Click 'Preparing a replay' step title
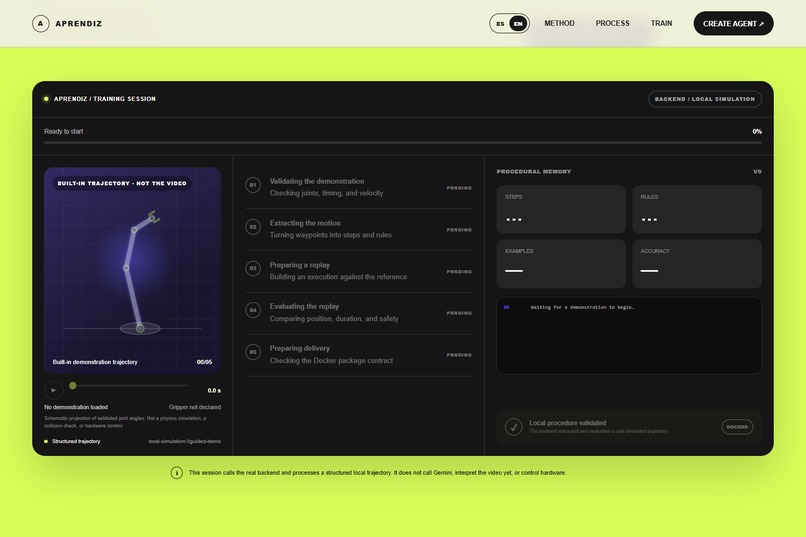Screen dimensions: 806x537 pos(300,265)
